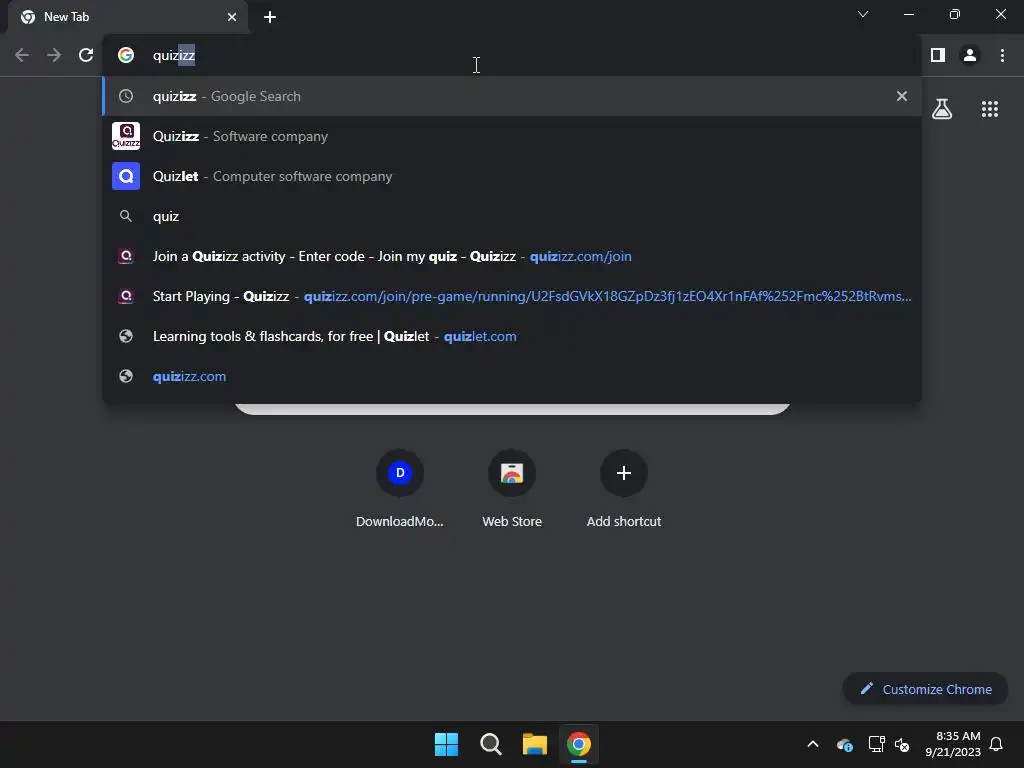
Task: Select the quizizz Google Search suggestion
Action: point(512,96)
